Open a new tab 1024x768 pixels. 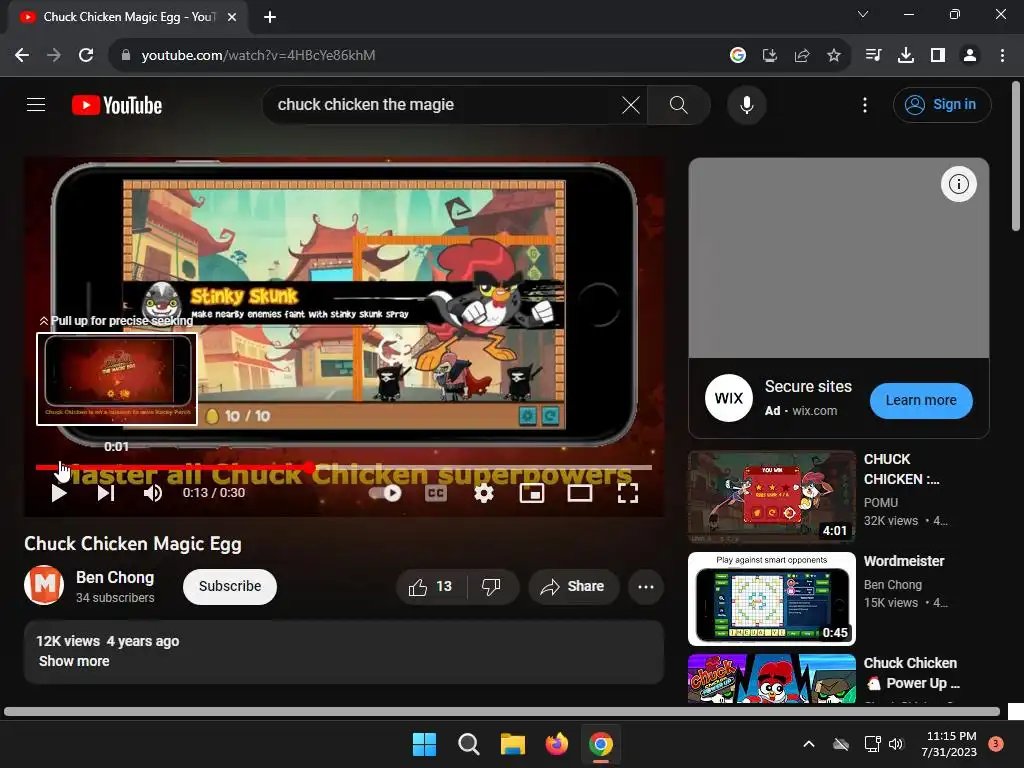pyautogui.click(x=270, y=17)
